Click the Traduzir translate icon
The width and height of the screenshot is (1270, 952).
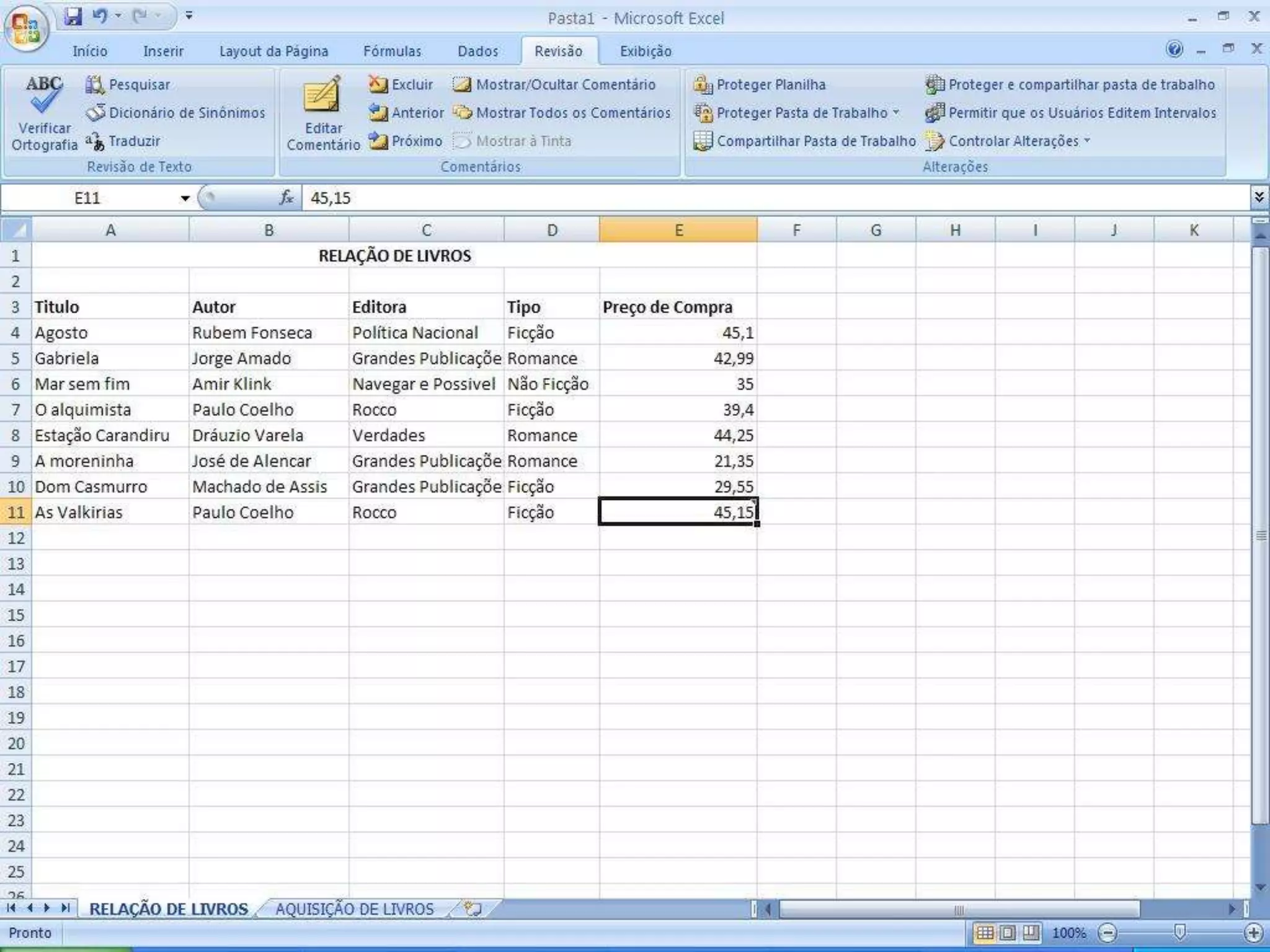click(x=95, y=141)
